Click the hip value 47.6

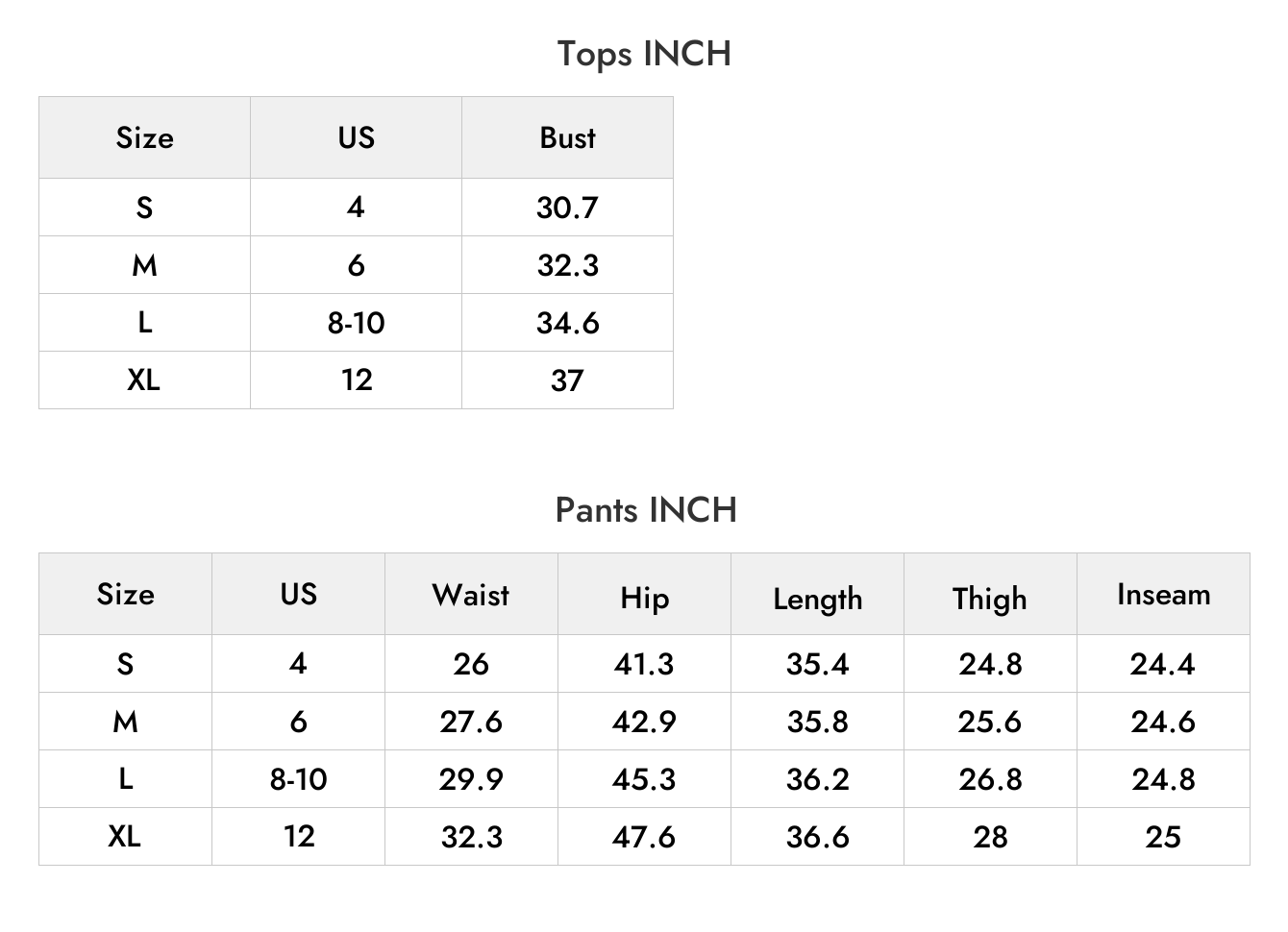pyautogui.click(x=644, y=837)
